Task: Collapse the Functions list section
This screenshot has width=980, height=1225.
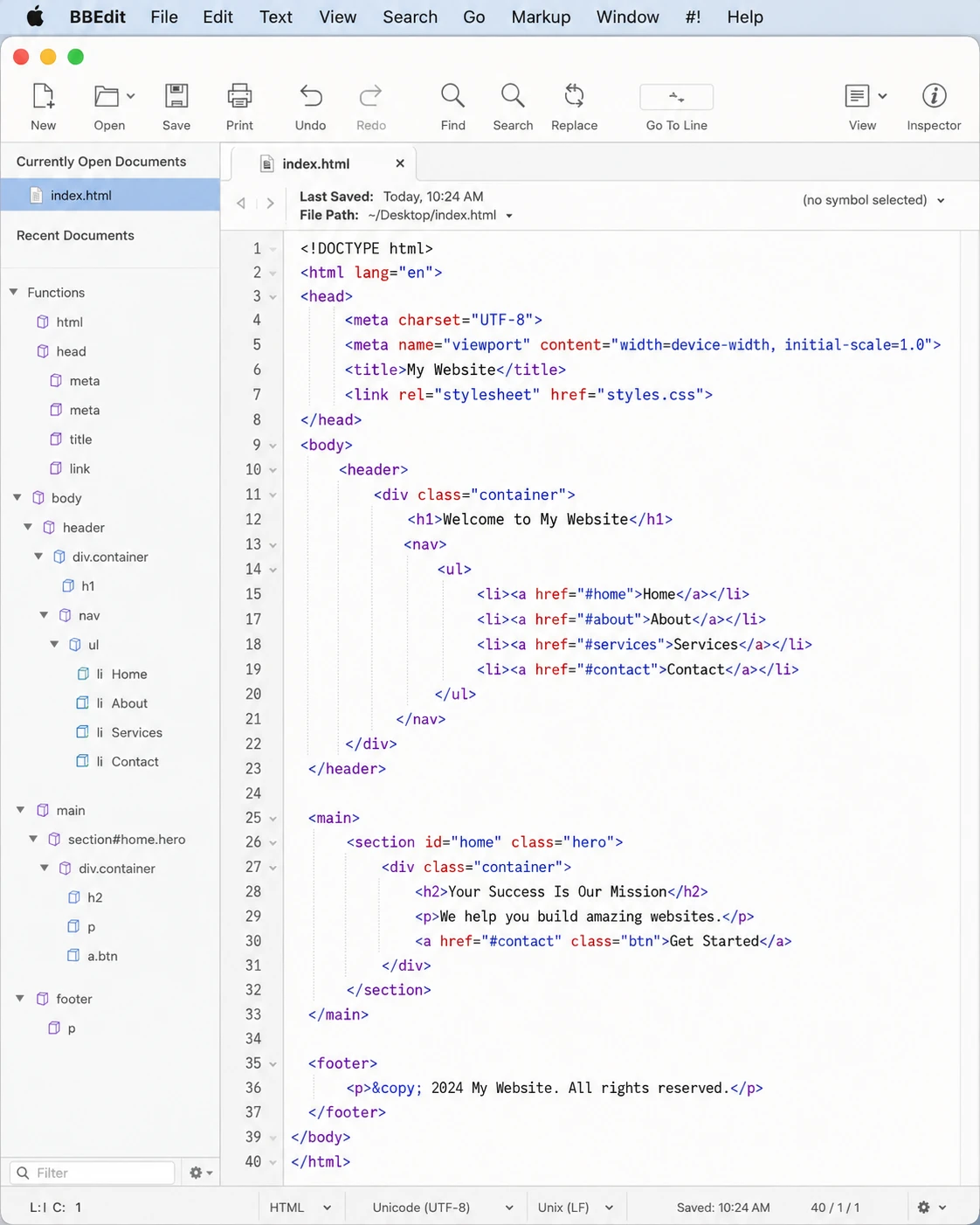Action: click(14, 292)
